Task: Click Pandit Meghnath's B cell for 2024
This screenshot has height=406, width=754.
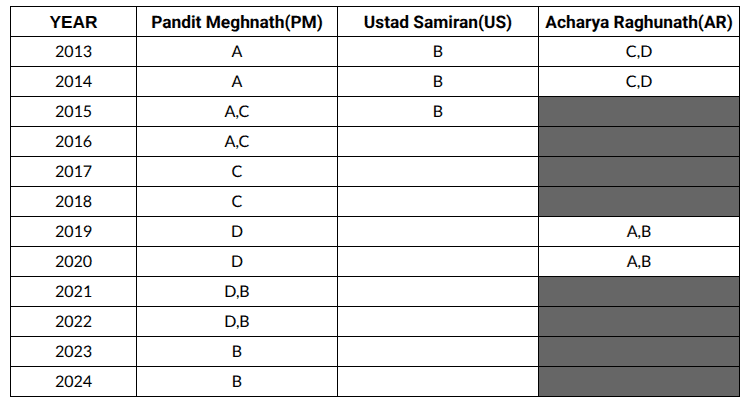Action: [236, 381]
